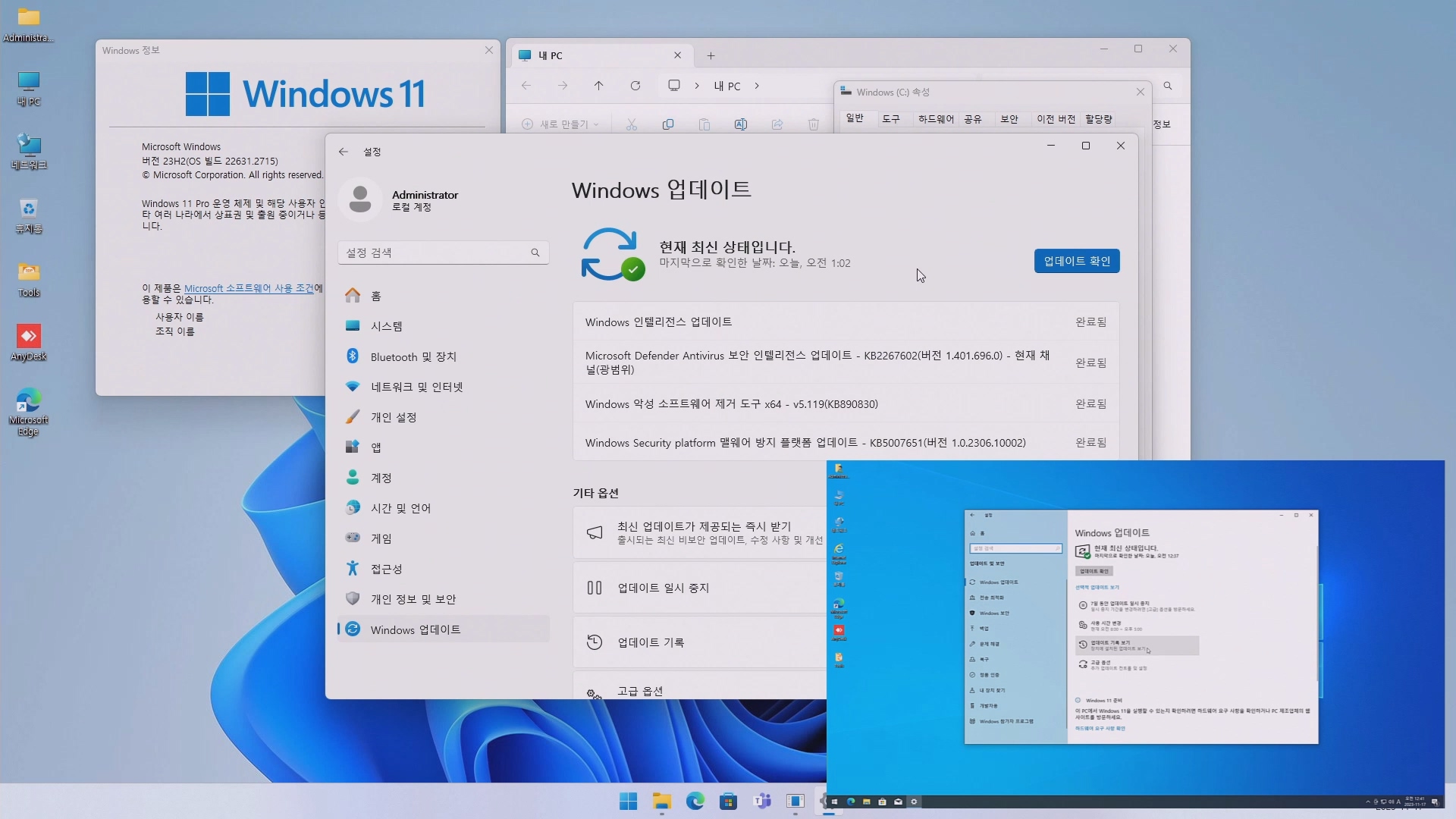This screenshot has width=1456, height=819.
Task: Click Explorer cut scissors icon
Action: pyautogui.click(x=632, y=124)
